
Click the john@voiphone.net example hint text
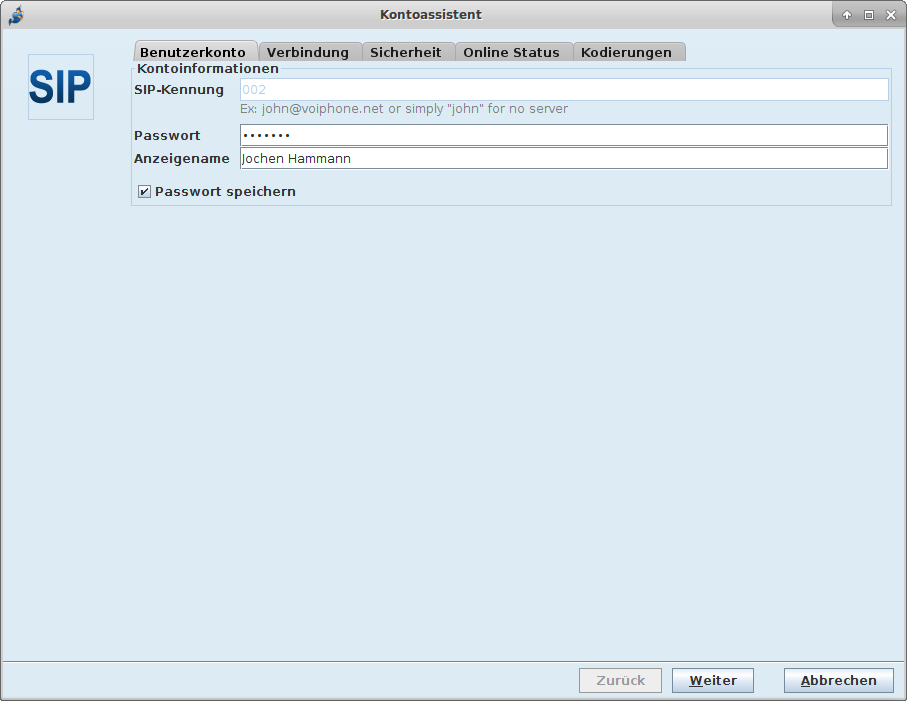click(x=404, y=109)
